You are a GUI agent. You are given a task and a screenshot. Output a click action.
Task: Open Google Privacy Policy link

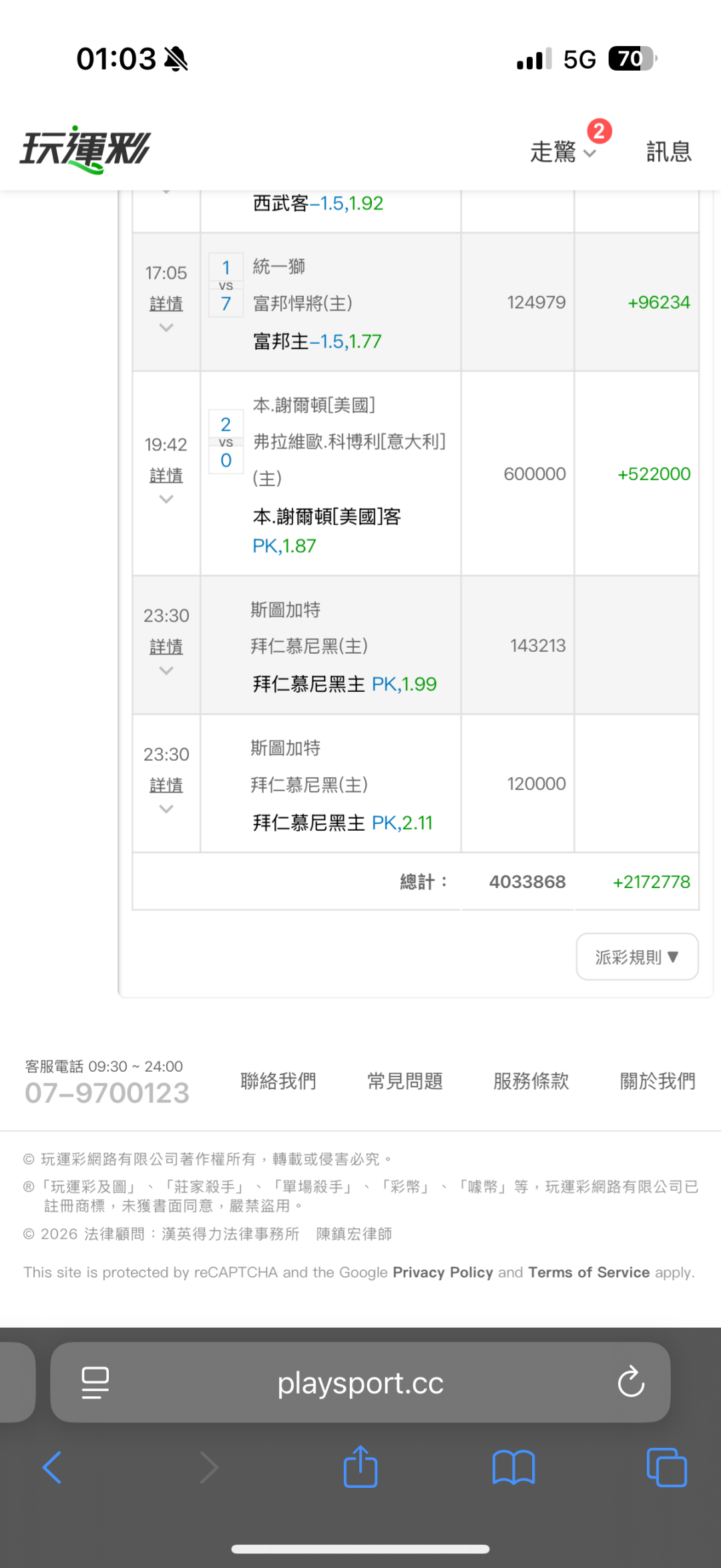tap(443, 1272)
